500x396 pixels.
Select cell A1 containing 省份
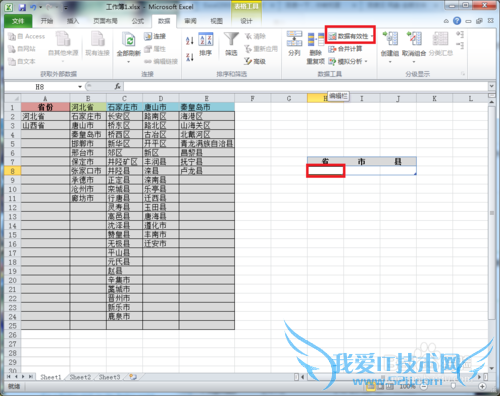[45, 107]
